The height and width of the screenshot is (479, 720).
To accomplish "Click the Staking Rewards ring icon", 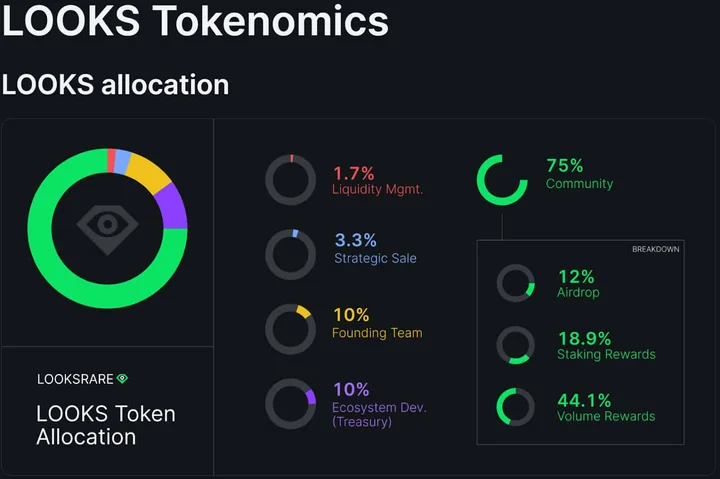I will [x=516, y=345].
